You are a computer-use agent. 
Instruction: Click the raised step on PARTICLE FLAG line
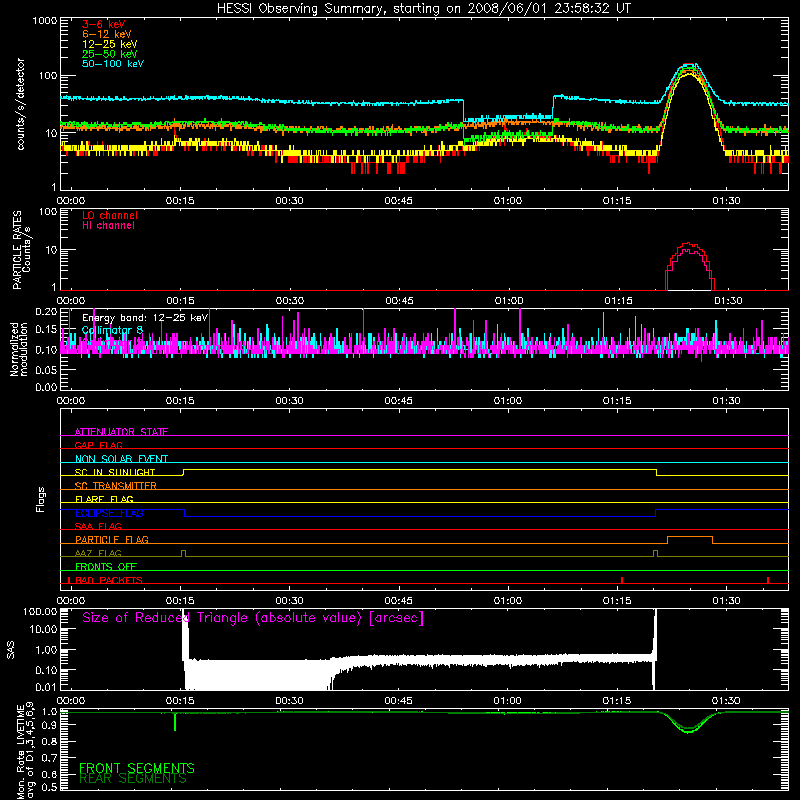[x=690, y=537]
